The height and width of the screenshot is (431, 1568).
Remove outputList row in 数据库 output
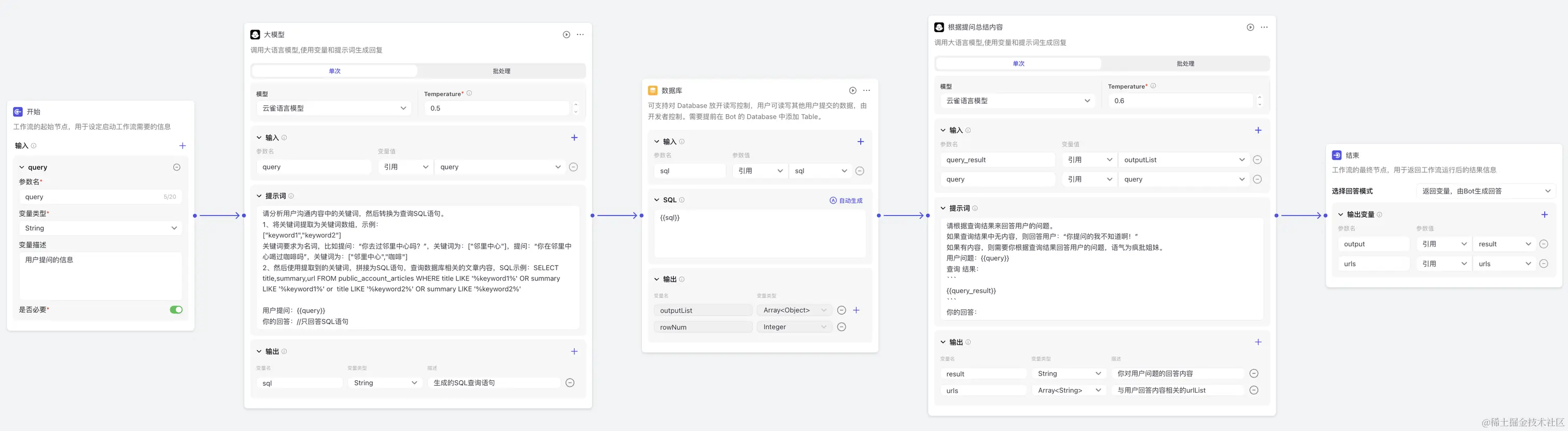(x=841, y=311)
